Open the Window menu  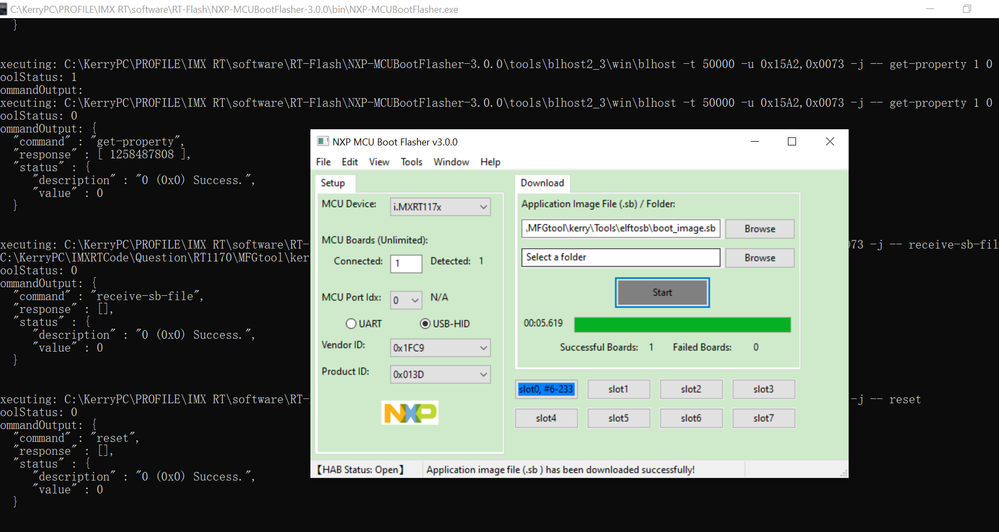pyautogui.click(x=452, y=162)
